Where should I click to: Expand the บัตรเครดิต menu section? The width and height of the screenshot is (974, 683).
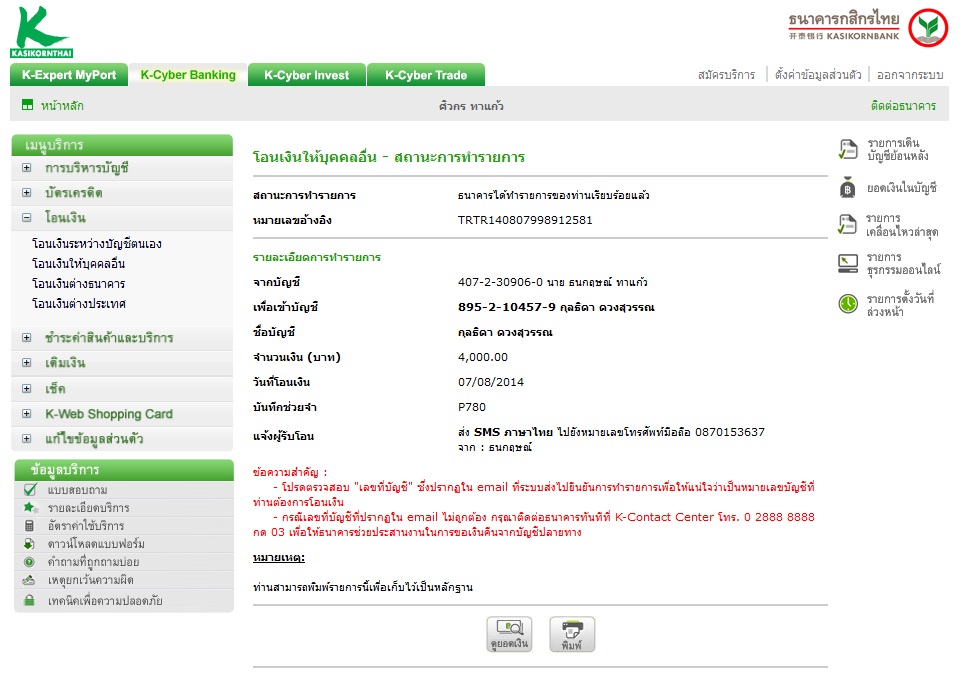coord(27,192)
